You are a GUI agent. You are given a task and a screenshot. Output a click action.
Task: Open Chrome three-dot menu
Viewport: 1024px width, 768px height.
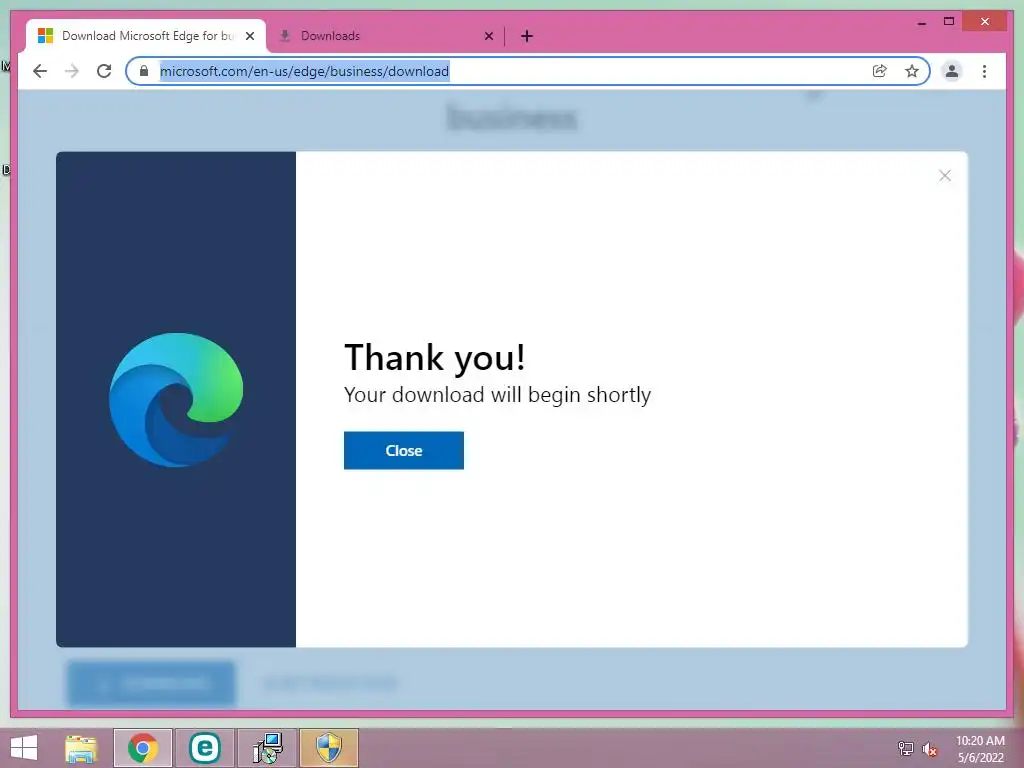[x=984, y=71]
